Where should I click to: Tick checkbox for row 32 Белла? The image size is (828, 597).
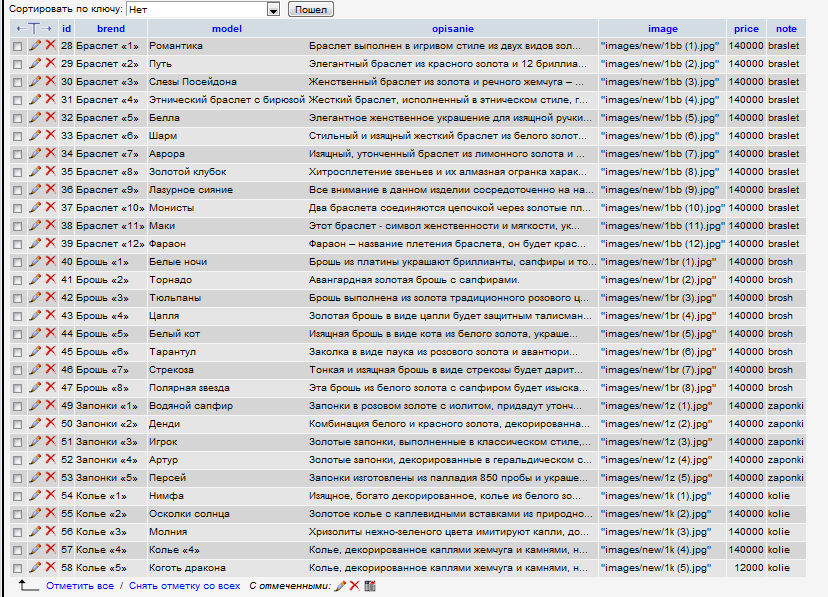pyautogui.click(x=17, y=118)
